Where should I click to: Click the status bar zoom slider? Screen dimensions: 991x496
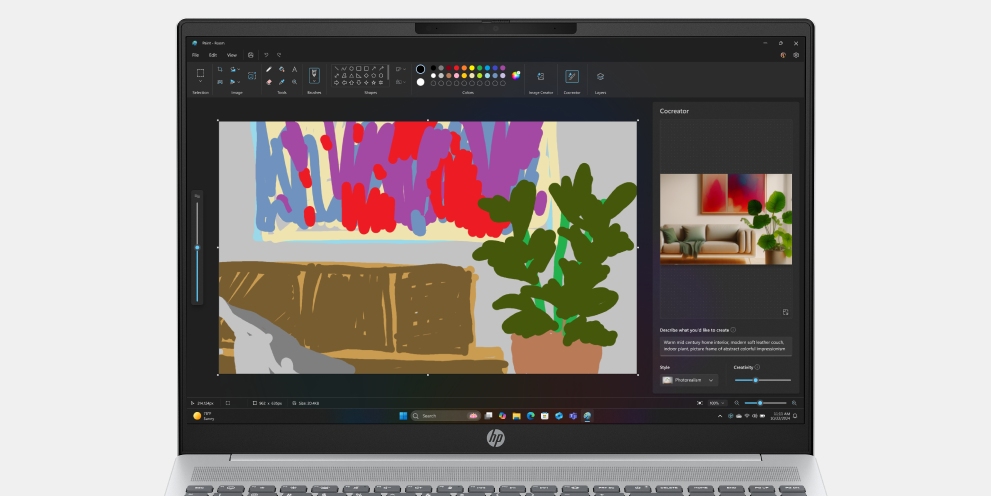[765, 403]
